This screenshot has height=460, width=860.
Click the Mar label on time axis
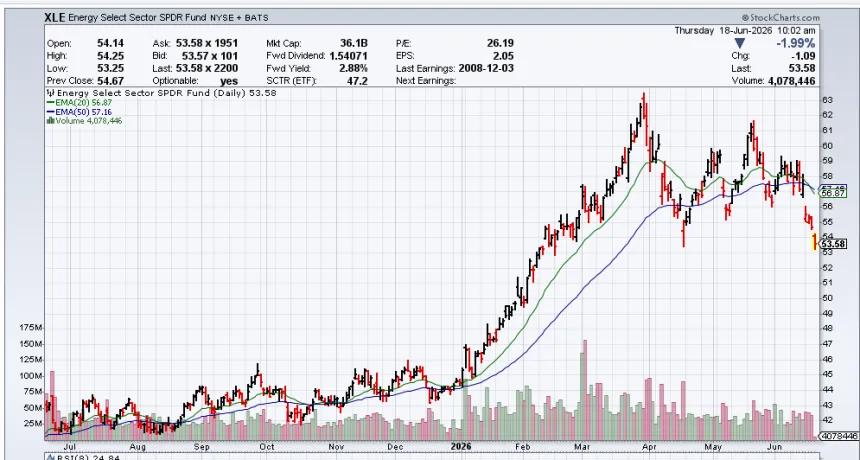pos(582,447)
